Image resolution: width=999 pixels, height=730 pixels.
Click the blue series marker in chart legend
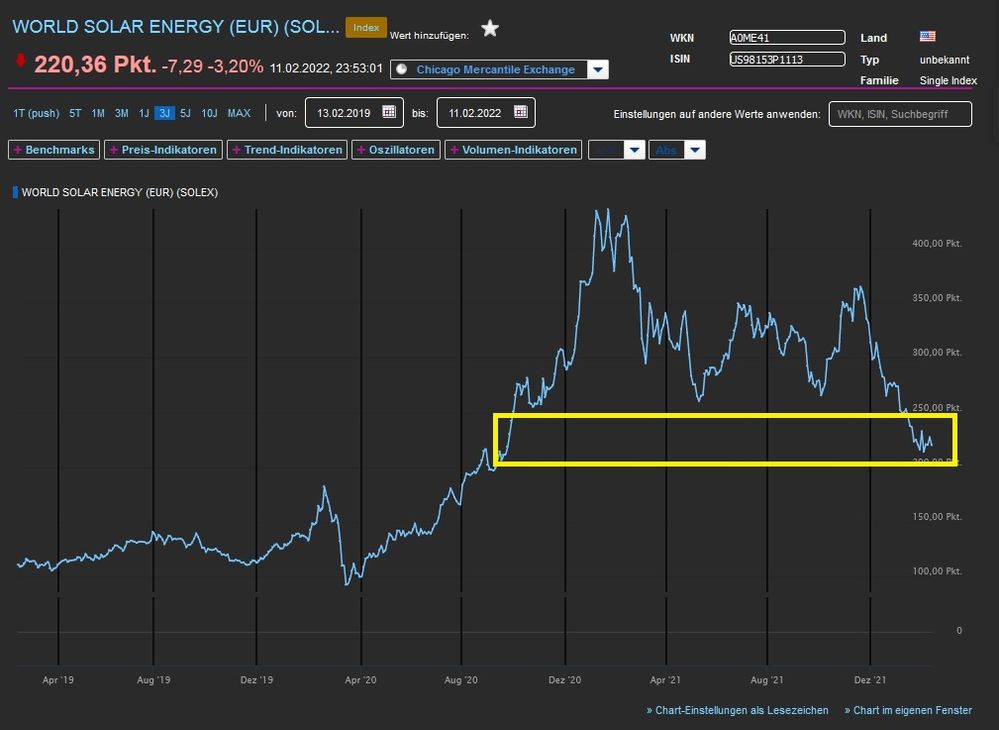point(15,192)
